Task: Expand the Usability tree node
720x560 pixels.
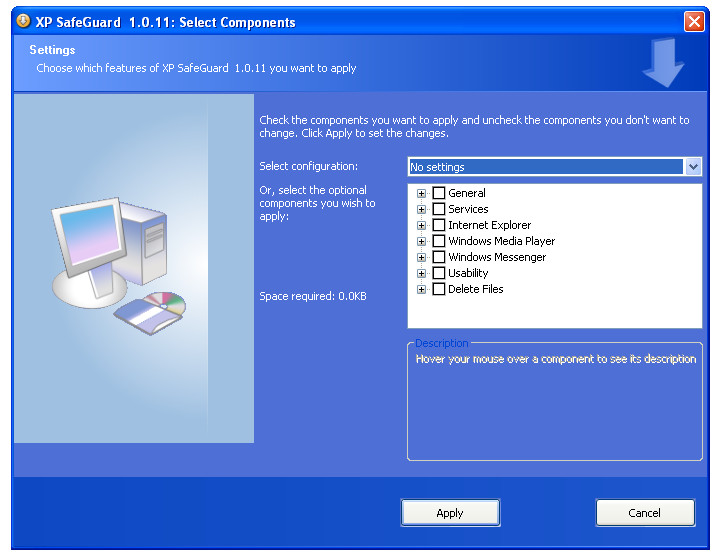Action: click(x=421, y=274)
